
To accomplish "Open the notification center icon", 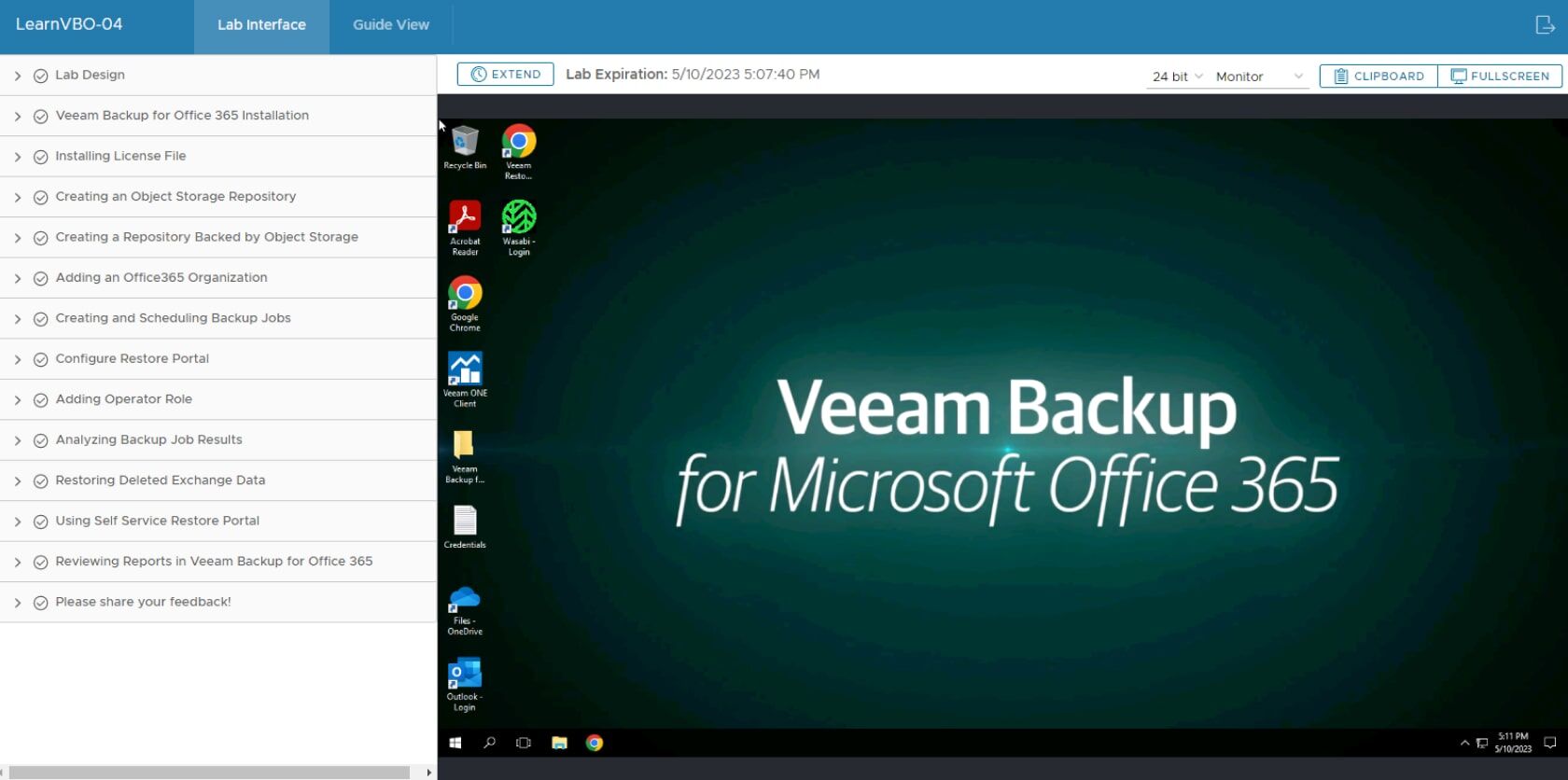I will click(1550, 743).
